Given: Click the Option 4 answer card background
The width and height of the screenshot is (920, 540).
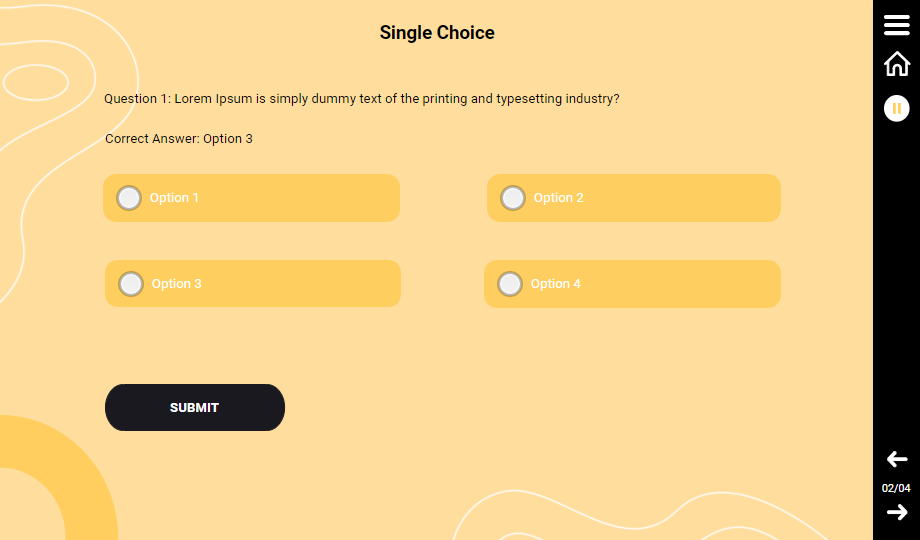Looking at the screenshot, I should click(x=680, y=284).
